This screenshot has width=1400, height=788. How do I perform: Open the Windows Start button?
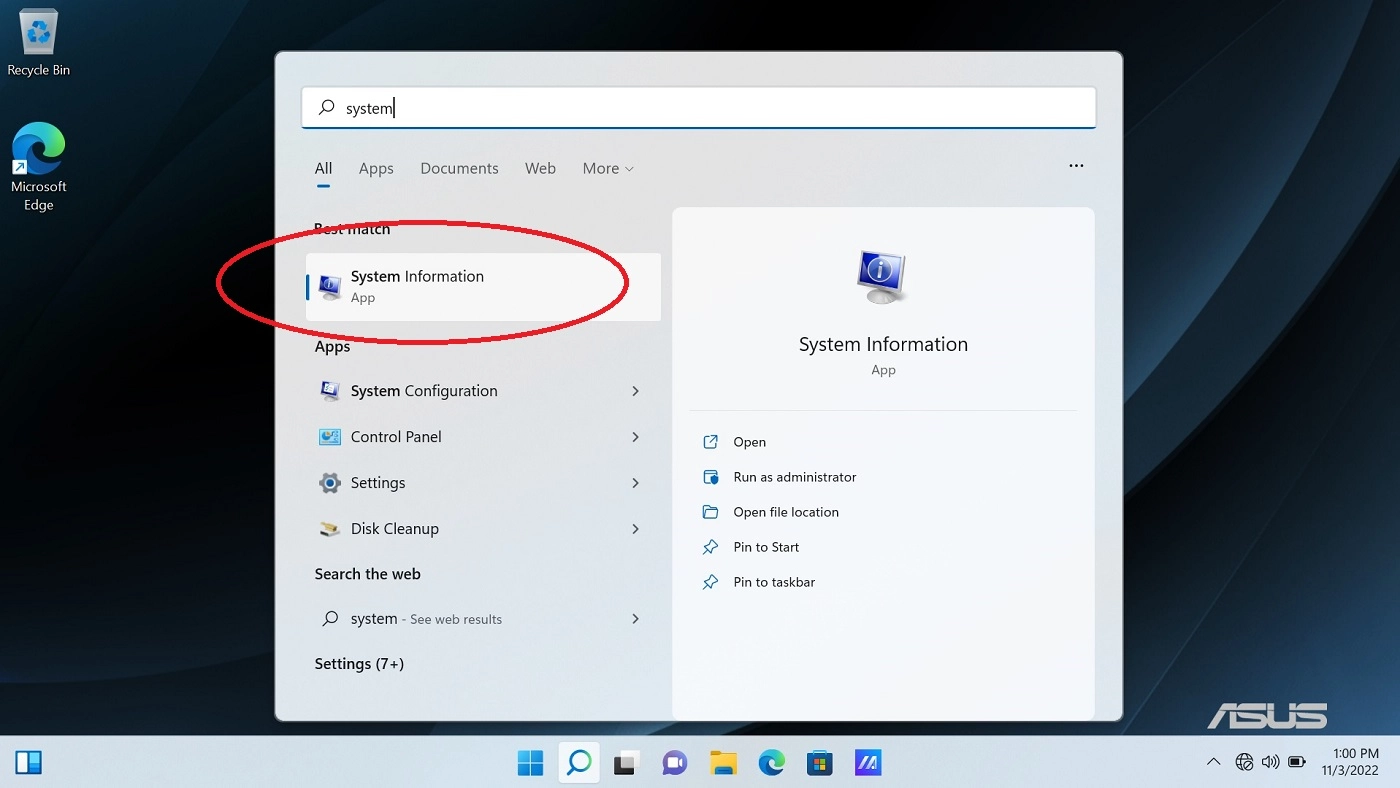coord(530,763)
